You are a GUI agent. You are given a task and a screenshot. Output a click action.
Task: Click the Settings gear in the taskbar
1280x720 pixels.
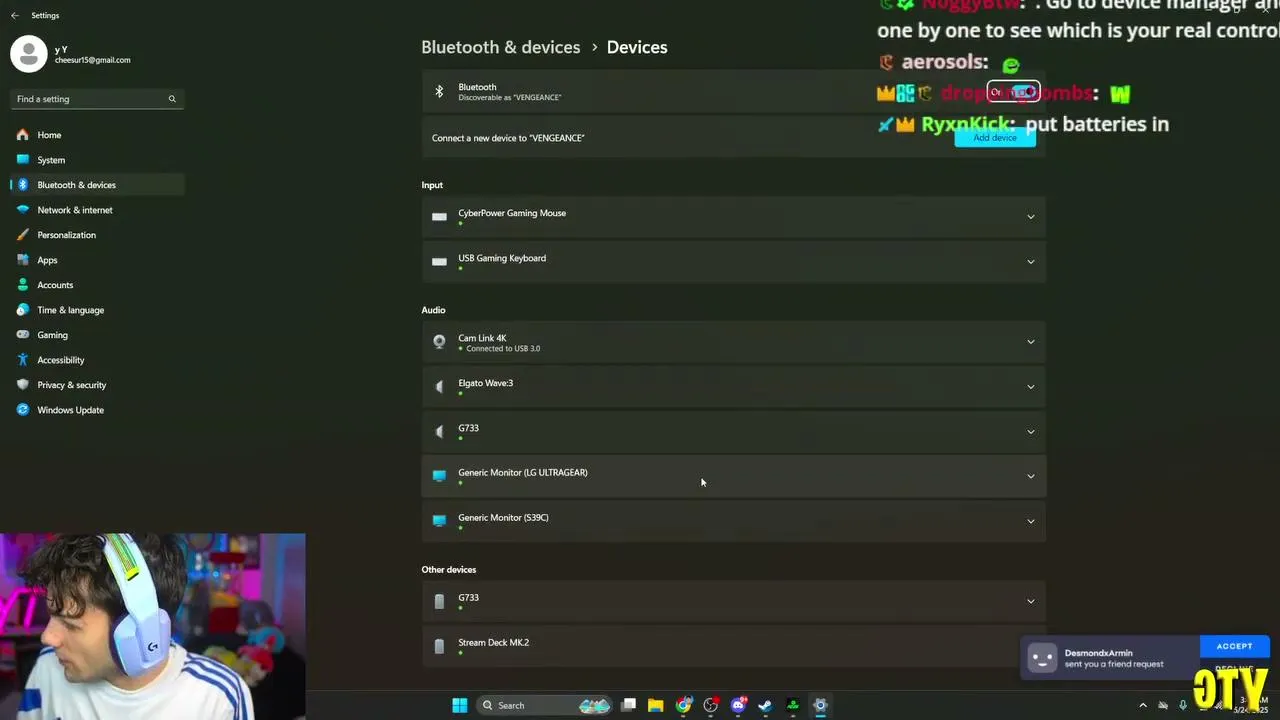(820, 705)
